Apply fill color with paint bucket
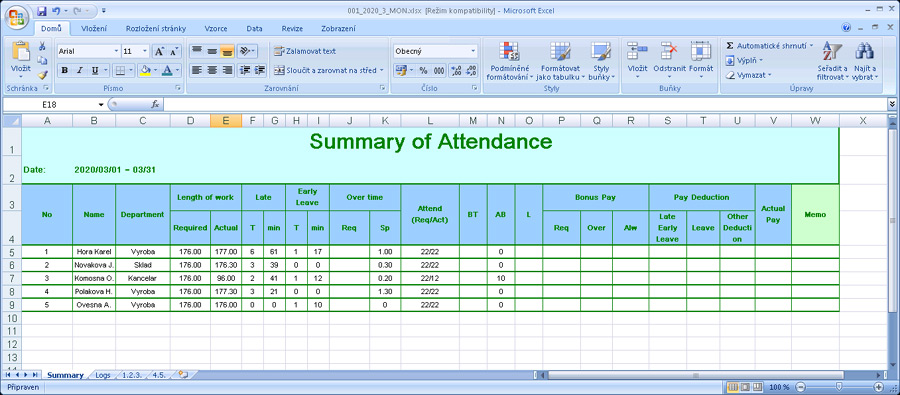Image resolution: width=900 pixels, height=395 pixels. pos(145,71)
